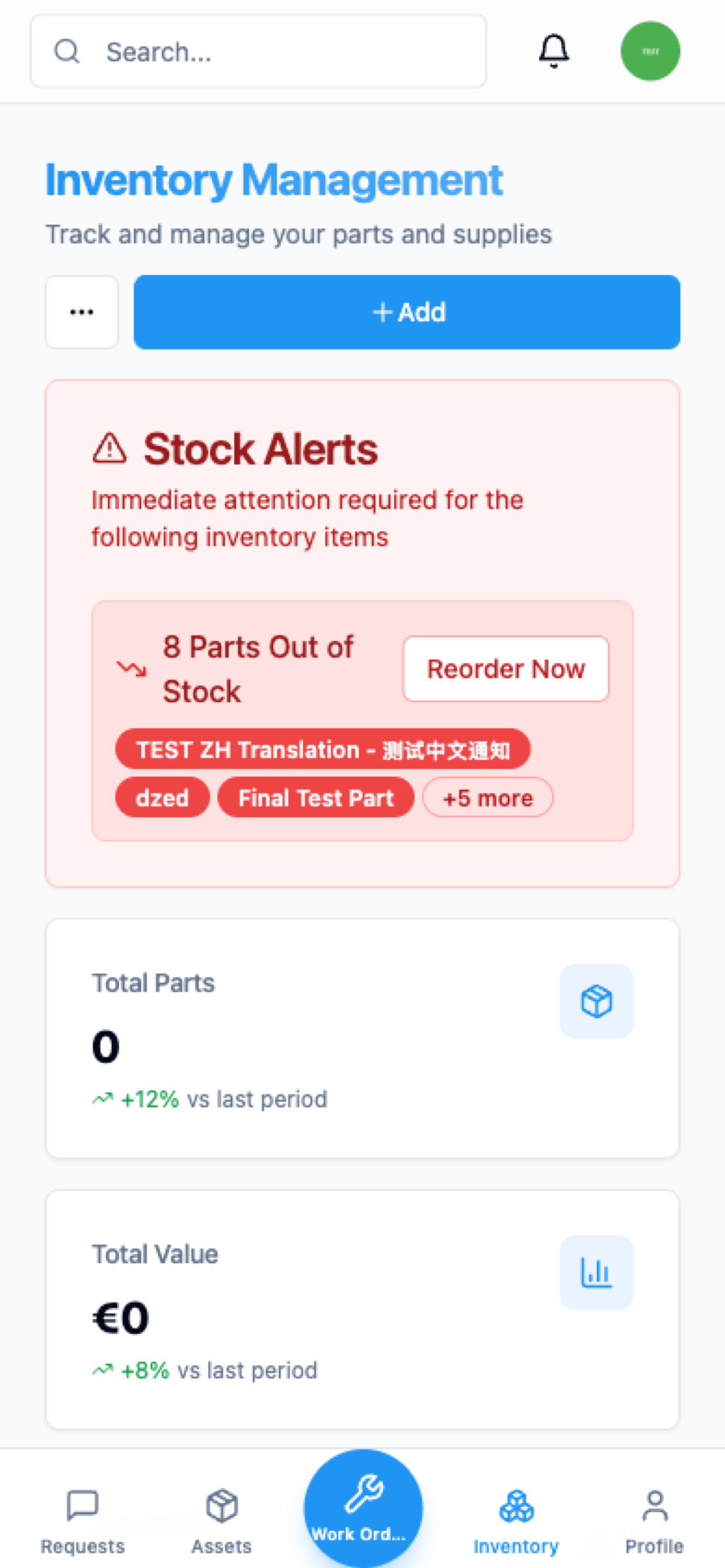Screen dimensions: 725x1568
Task: Select the "Final Test Part" chip
Action: 315,798
